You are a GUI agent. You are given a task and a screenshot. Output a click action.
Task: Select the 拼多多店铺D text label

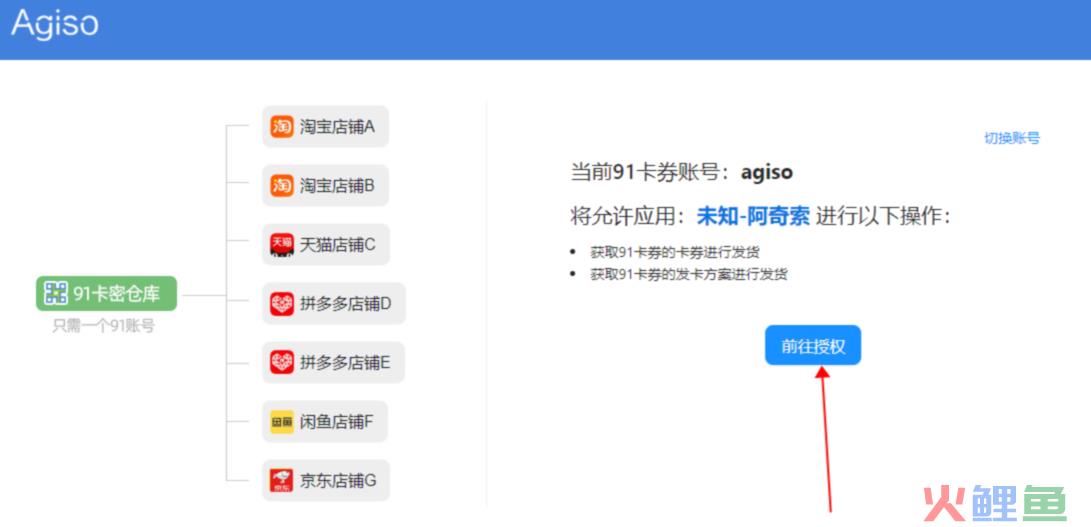point(345,303)
